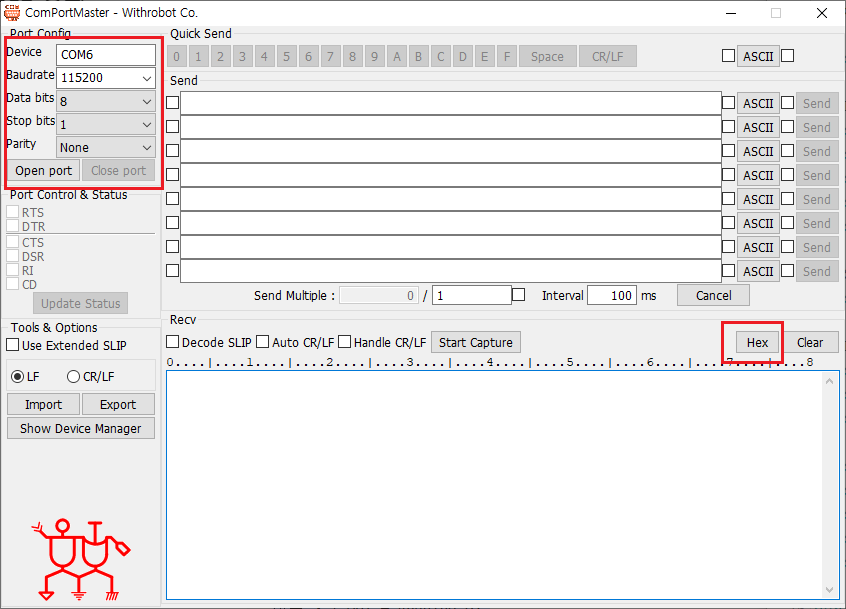Click the third Send row text field
This screenshot has height=609, width=846.
point(451,151)
